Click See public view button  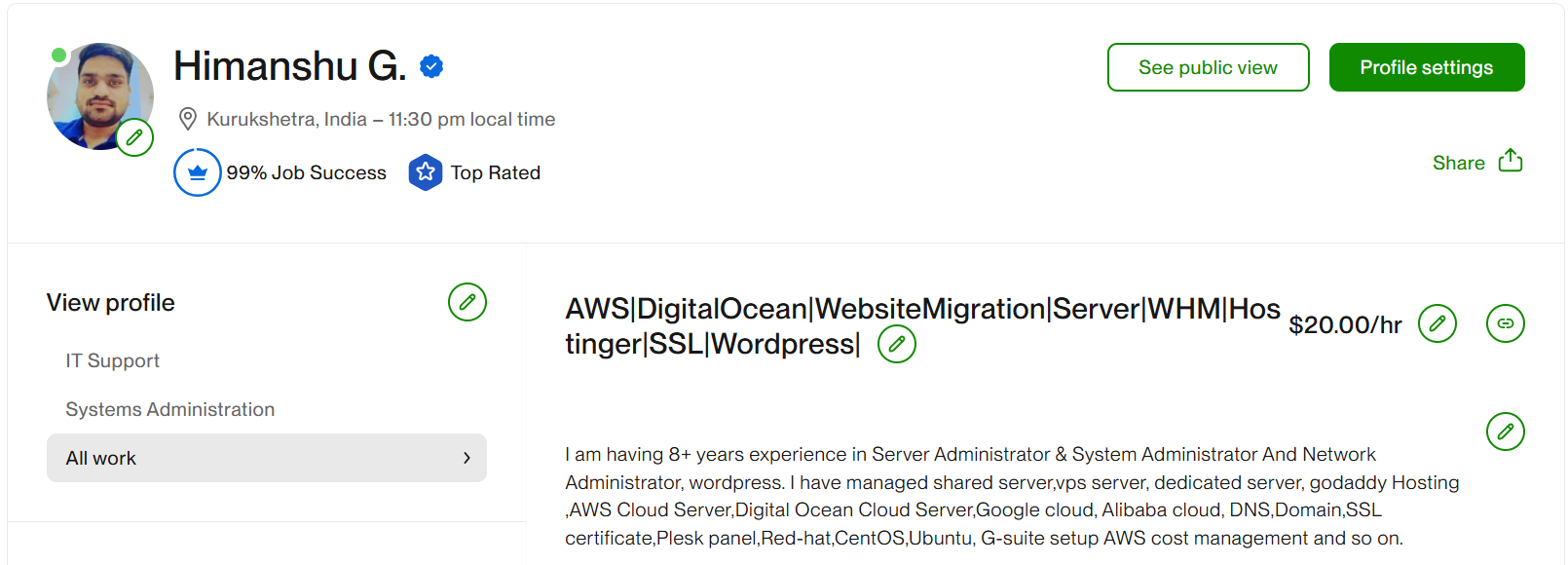pyautogui.click(x=1208, y=67)
